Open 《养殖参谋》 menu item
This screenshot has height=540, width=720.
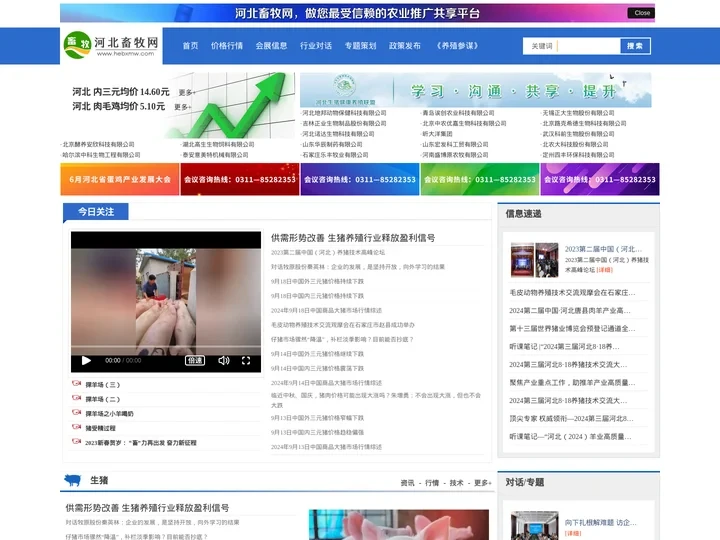tap(457, 46)
